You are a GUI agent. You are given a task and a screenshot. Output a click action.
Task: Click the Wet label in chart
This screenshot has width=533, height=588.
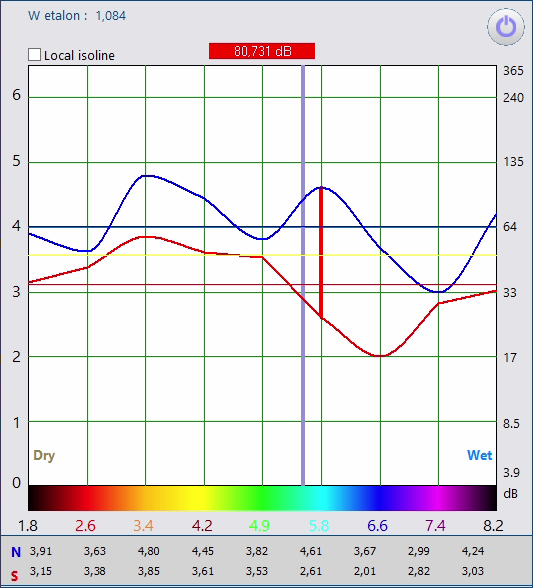[x=479, y=455]
